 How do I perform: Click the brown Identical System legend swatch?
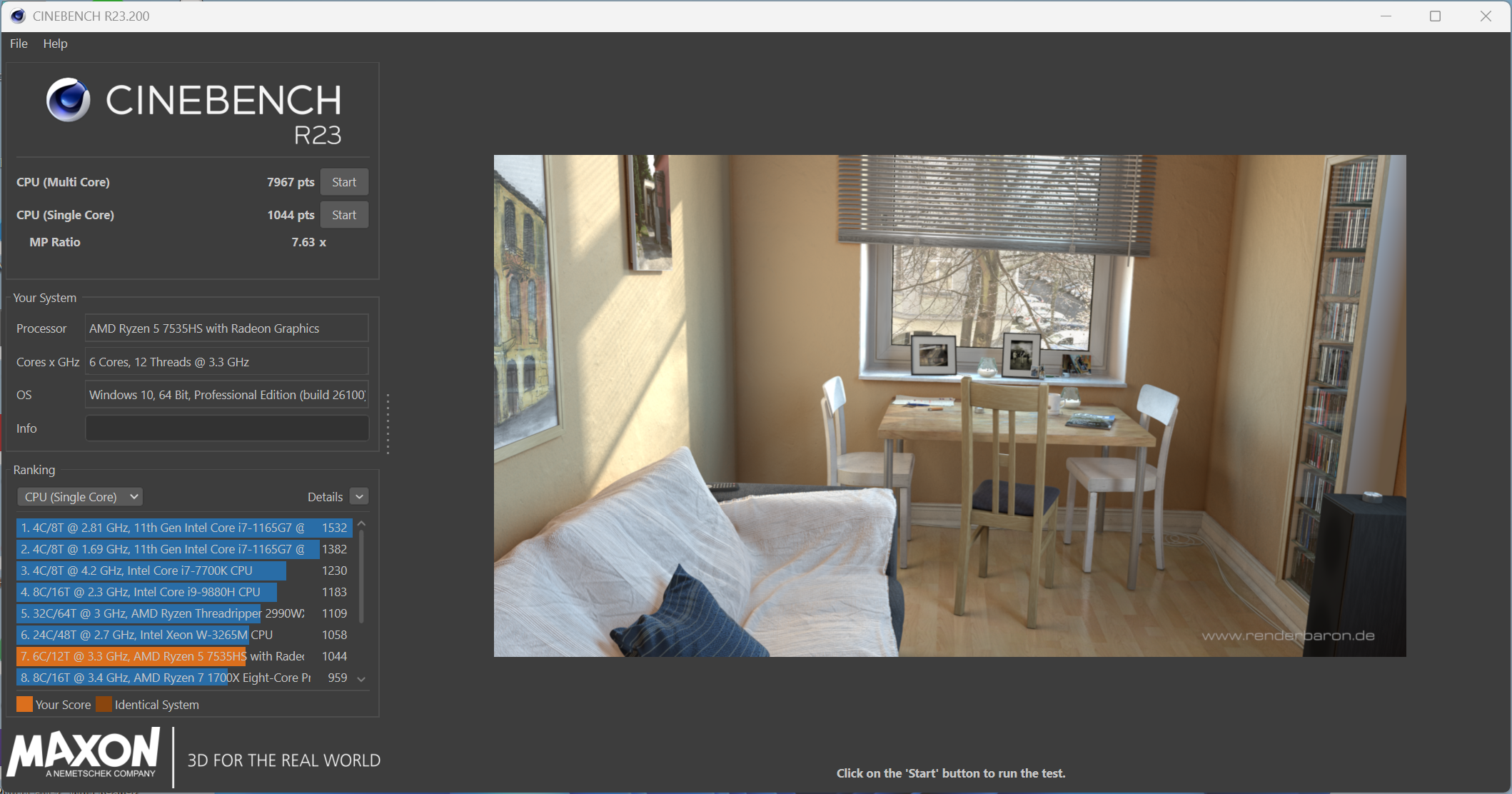tap(104, 705)
